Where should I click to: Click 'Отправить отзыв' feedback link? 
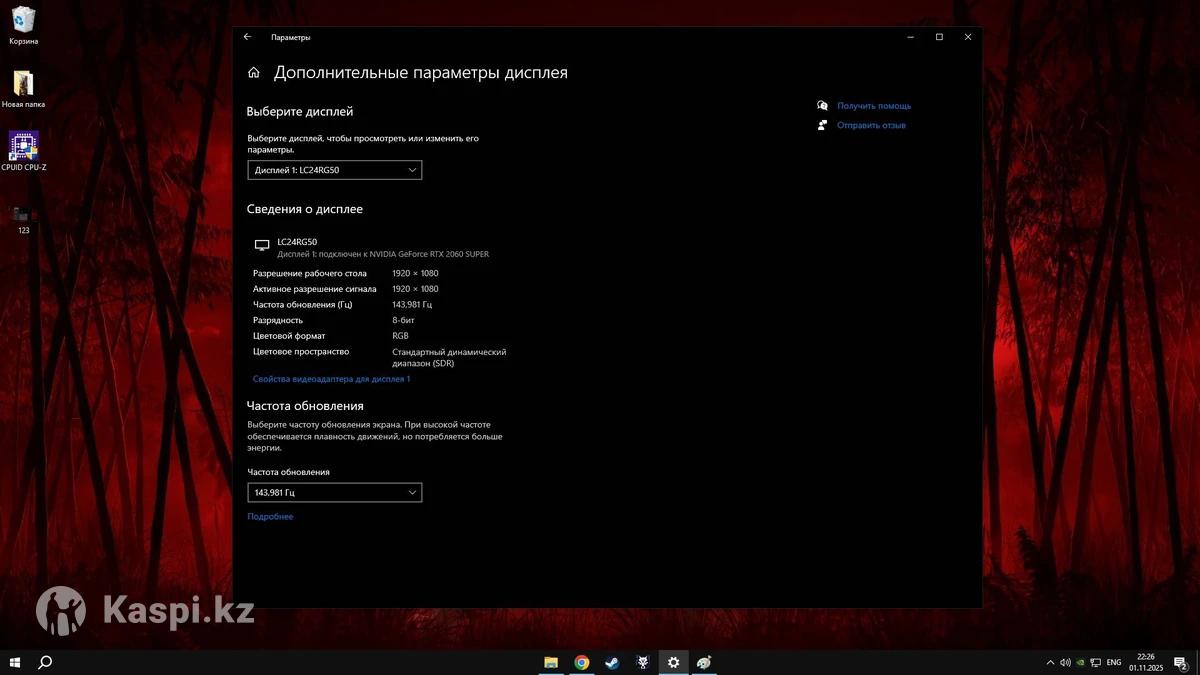pos(871,125)
